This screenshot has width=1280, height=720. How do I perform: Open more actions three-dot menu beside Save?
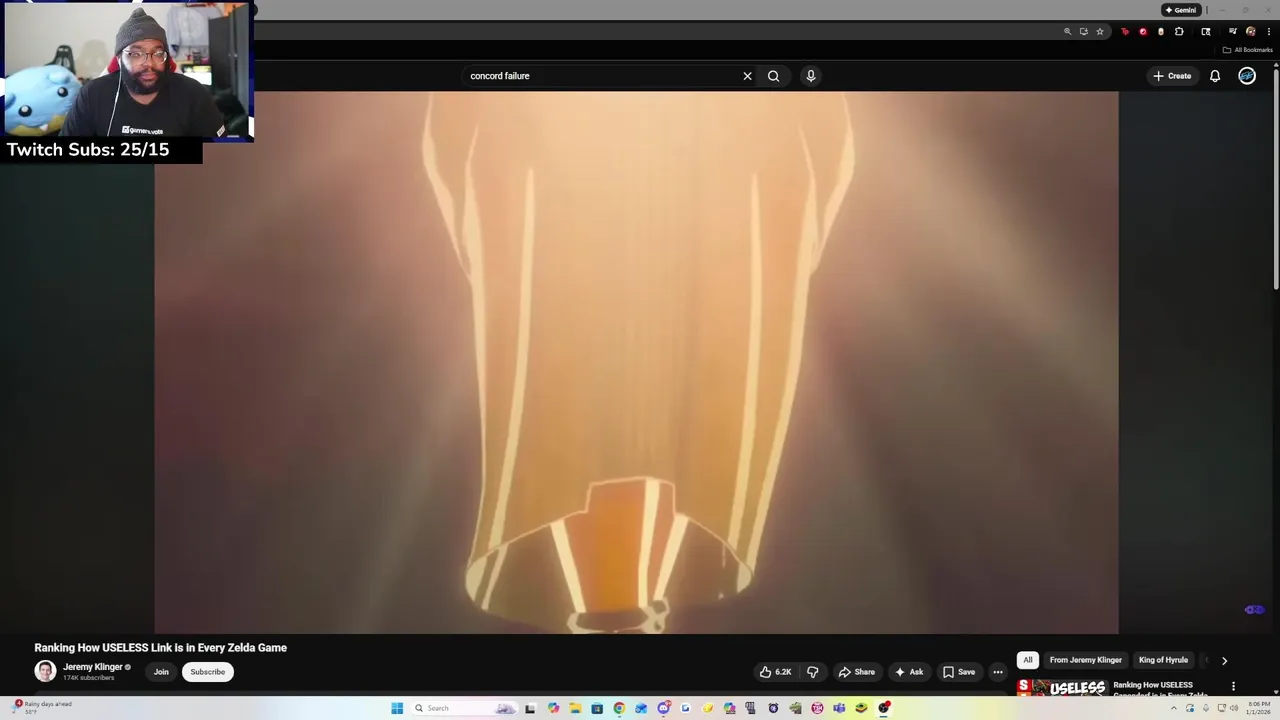click(x=998, y=672)
